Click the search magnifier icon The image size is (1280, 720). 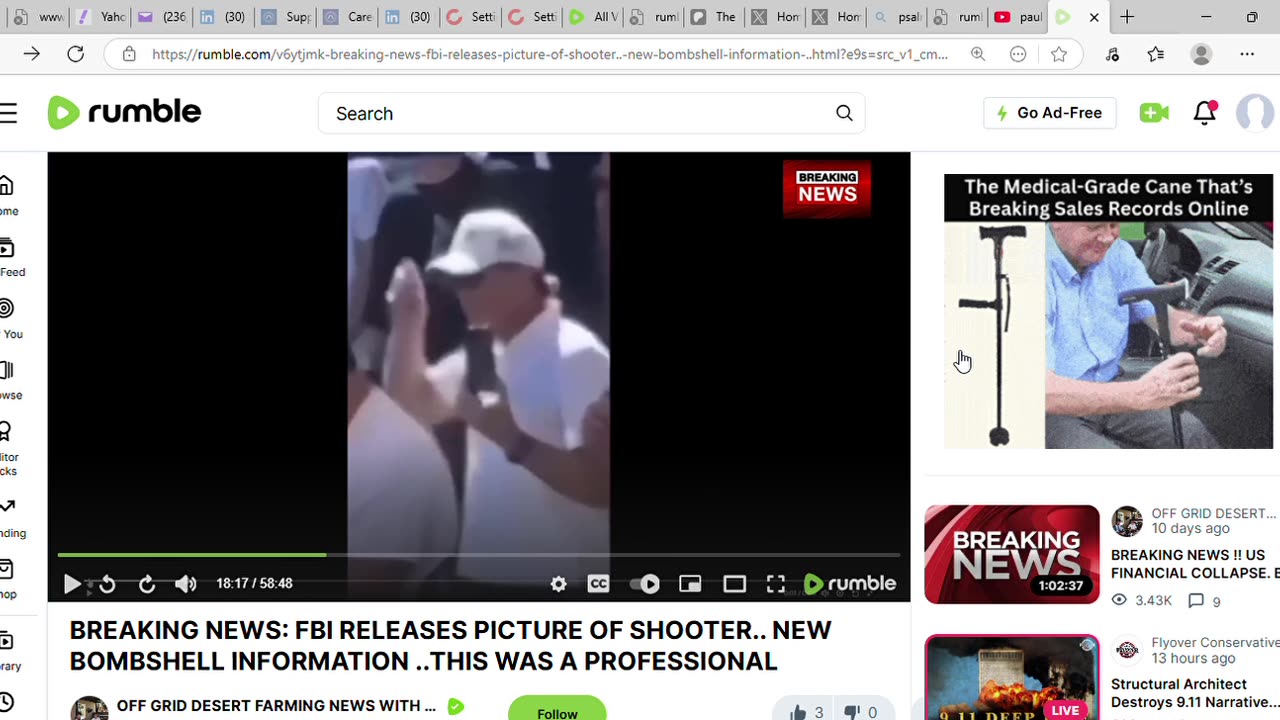coord(844,113)
